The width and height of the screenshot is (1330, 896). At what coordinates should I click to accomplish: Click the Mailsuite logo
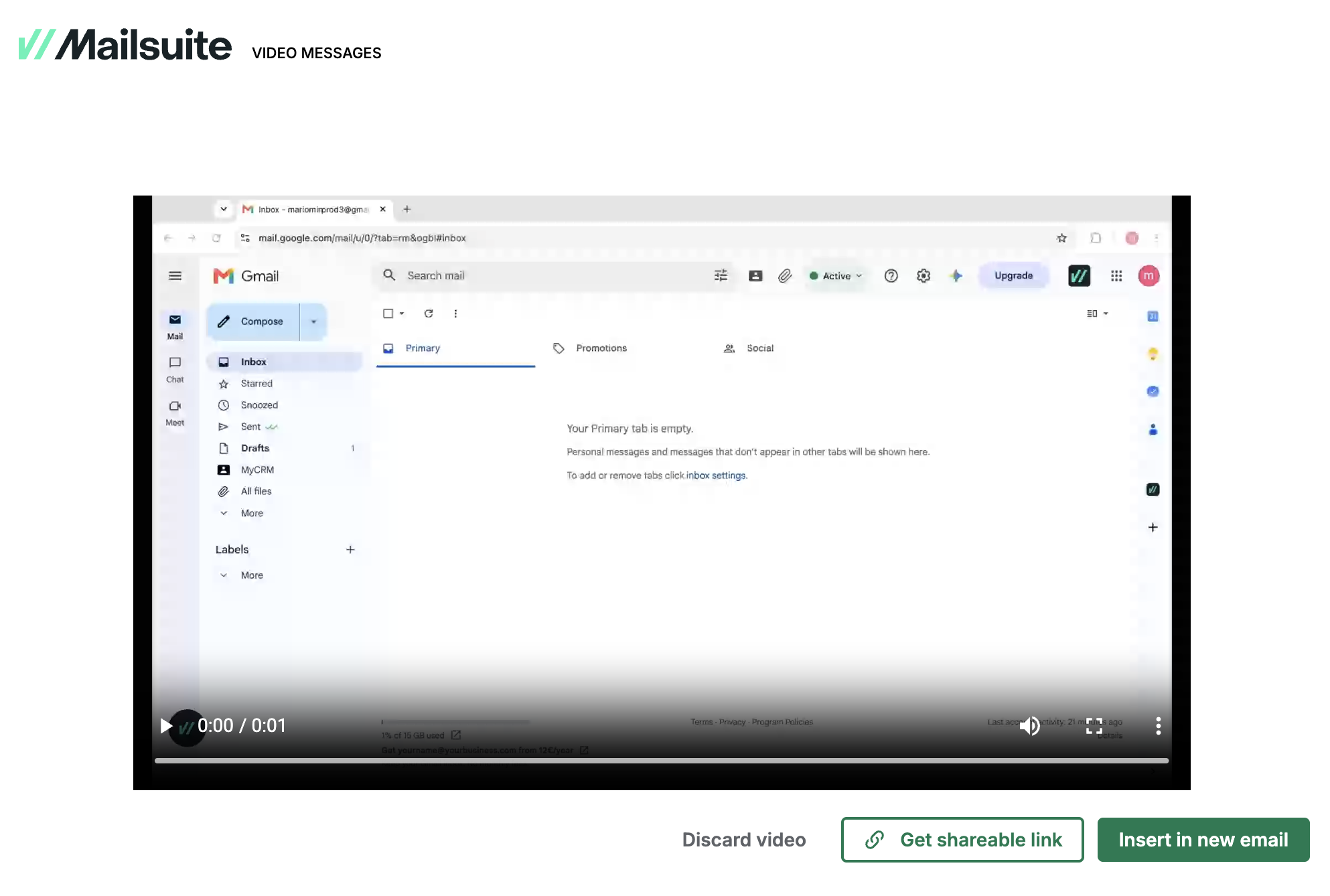125,44
